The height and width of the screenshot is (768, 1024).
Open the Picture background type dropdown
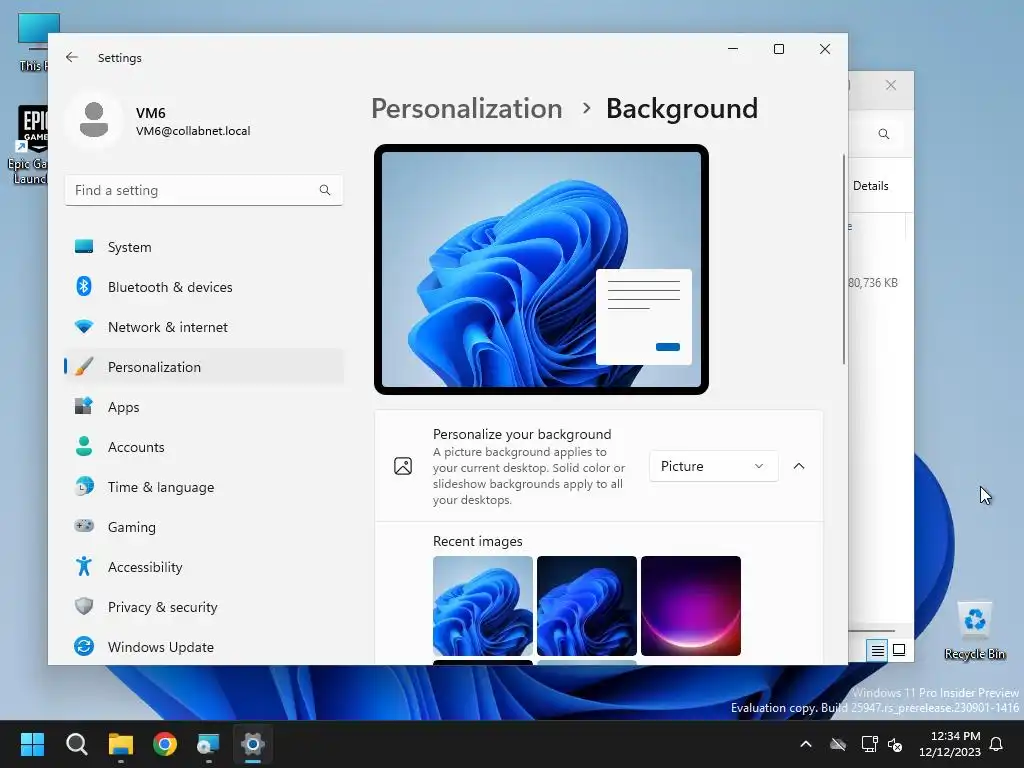[713, 466]
